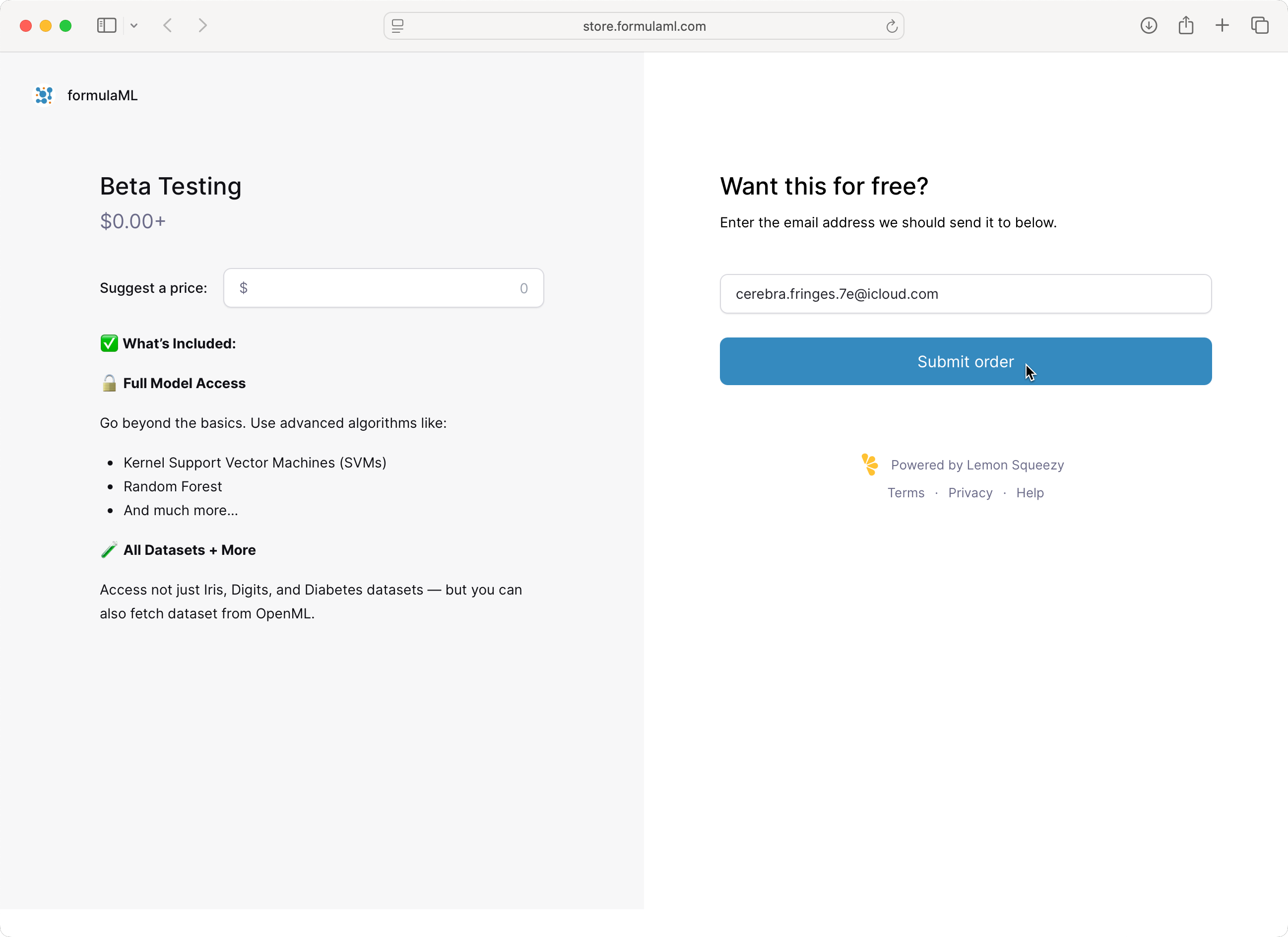
Task: Open the tab group dropdown chevron
Action: (134, 26)
